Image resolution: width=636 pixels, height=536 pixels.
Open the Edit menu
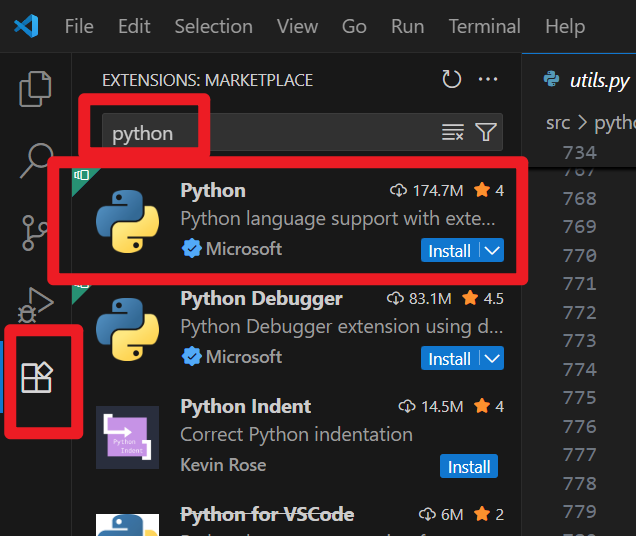click(x=134, y=26)
